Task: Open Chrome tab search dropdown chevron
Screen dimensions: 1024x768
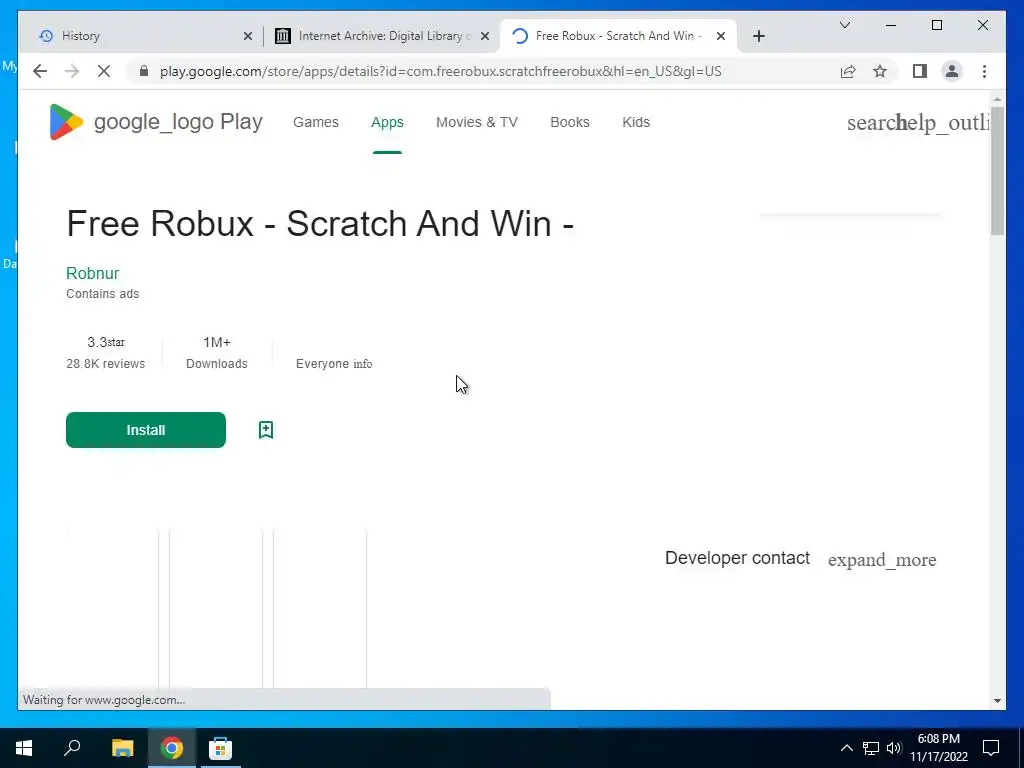Action: [x=844, y=25]
